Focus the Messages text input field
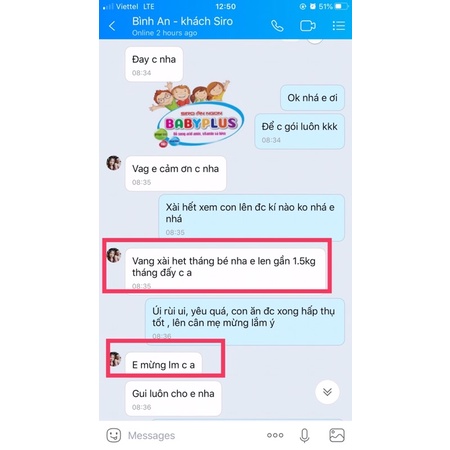Screen dimensions: 450x450 point(193,435)
